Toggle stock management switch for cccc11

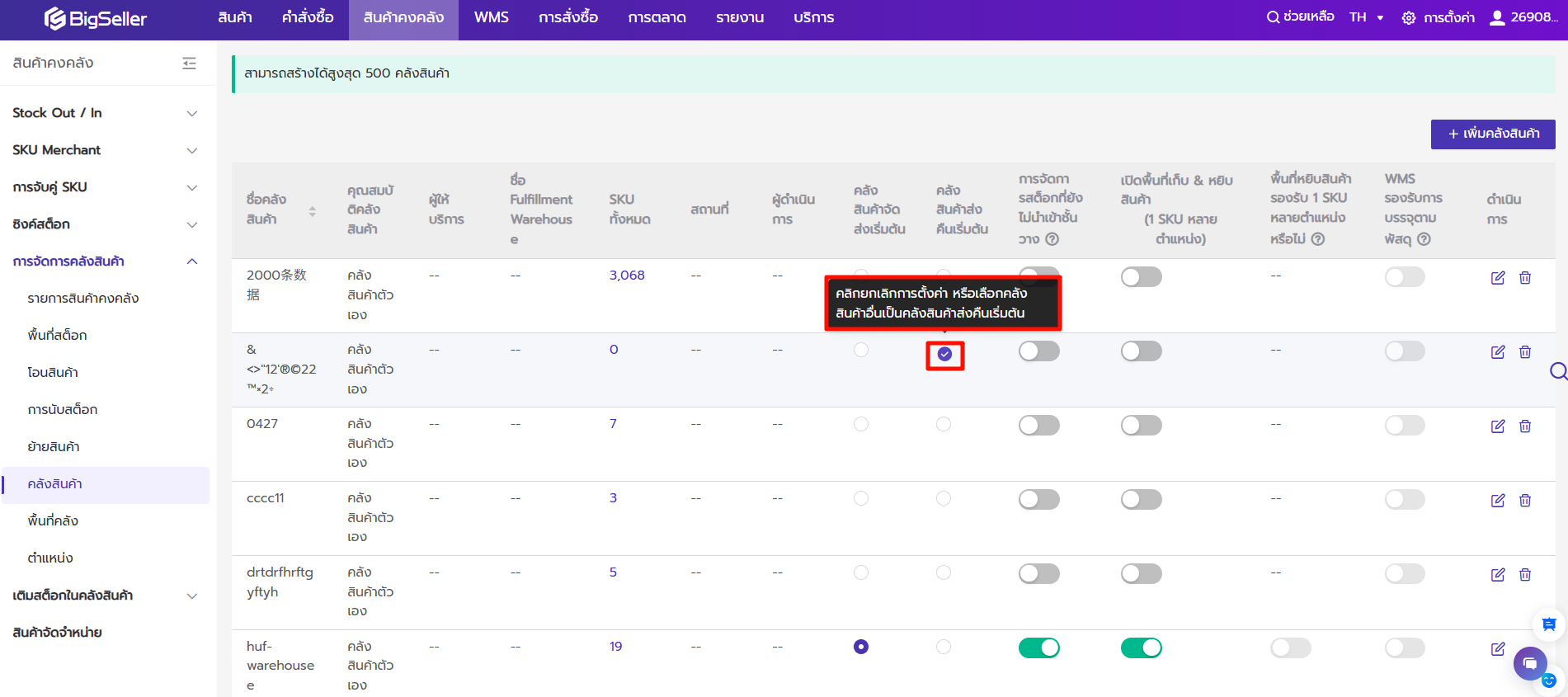(1039, 500)
